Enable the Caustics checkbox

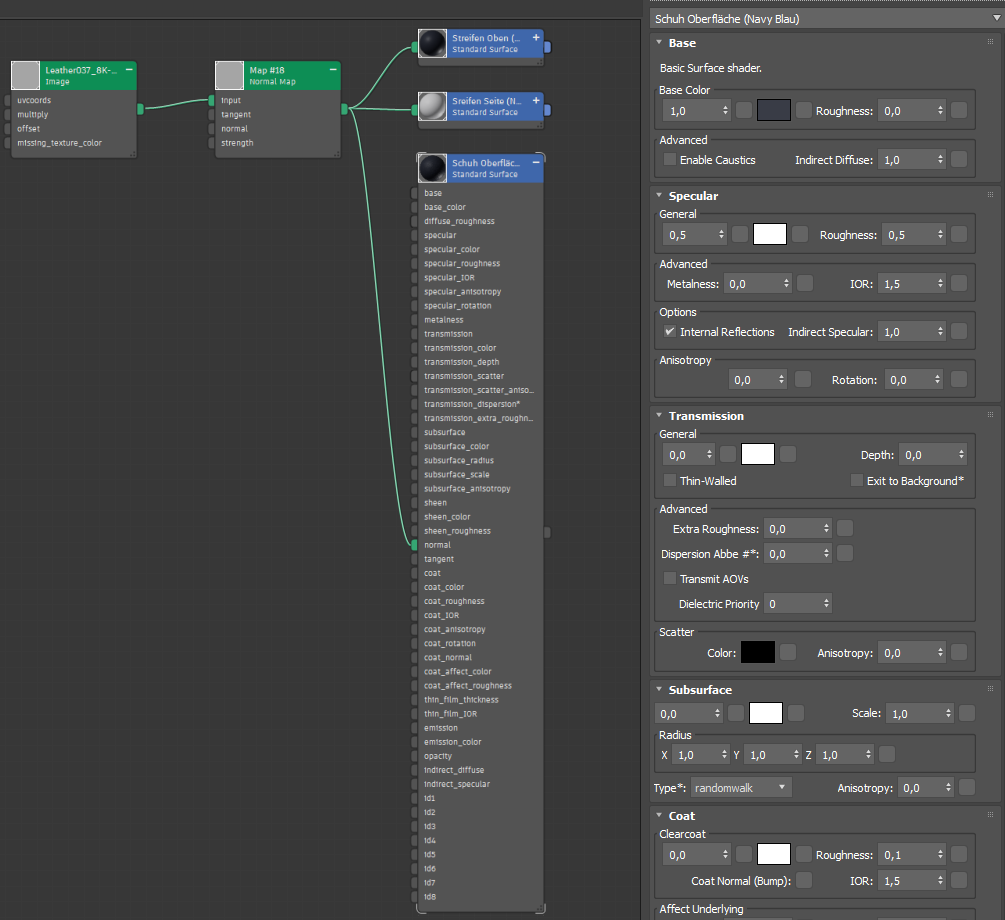coord(670,160)
